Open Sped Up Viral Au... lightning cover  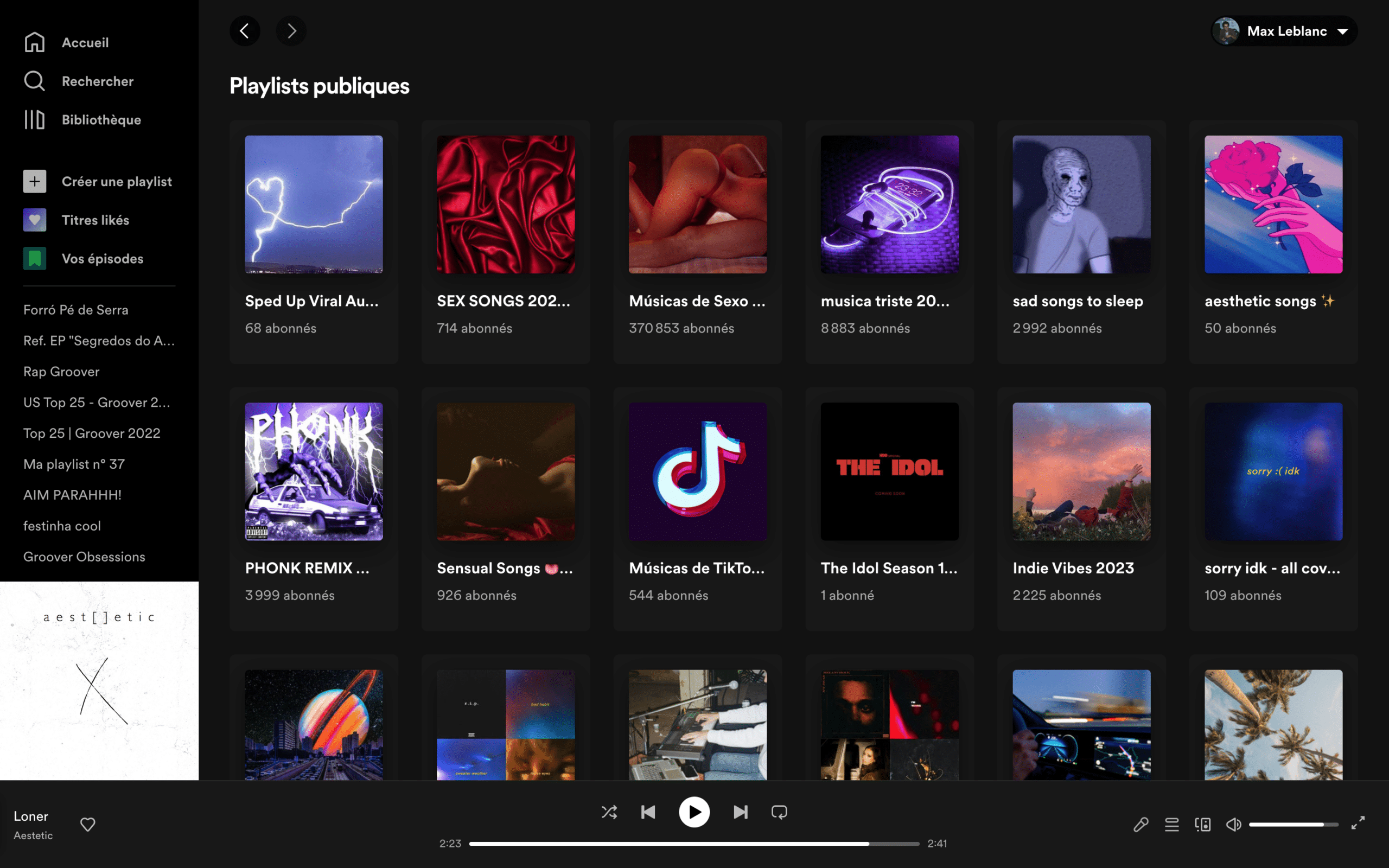(314, 205)
